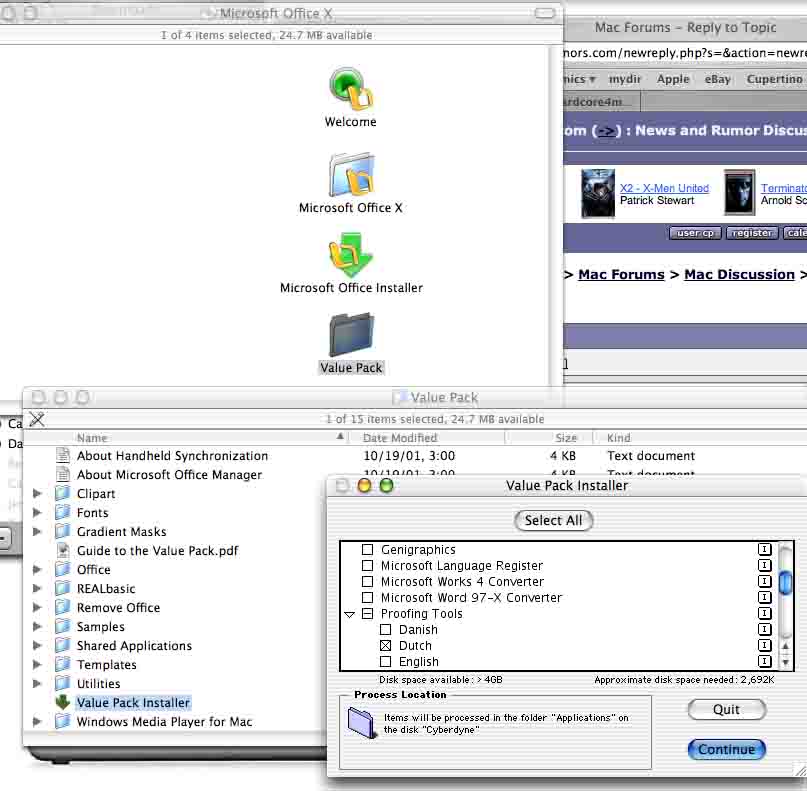Screen dimensions: 807x791
Task: Open the Microsoft Office X folder icon
Action: [x=352, y=174]
